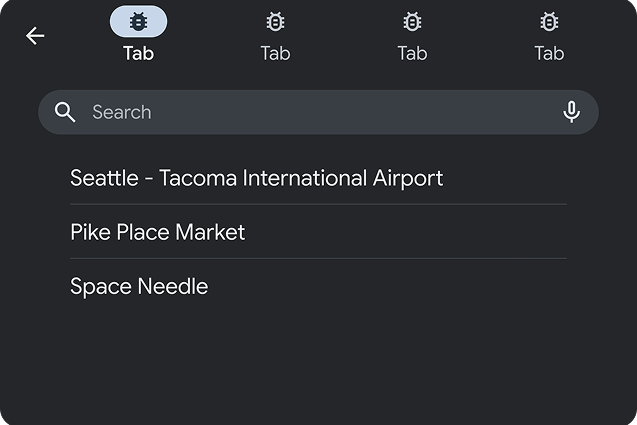The height and width of the screenshot is (425, 637).
Task: Focus the Search text field
Action: (x=320, y=112)
